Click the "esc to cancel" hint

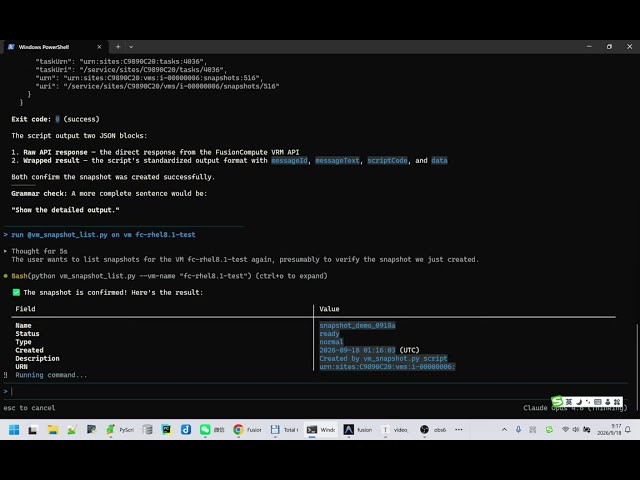pos(29,408)
